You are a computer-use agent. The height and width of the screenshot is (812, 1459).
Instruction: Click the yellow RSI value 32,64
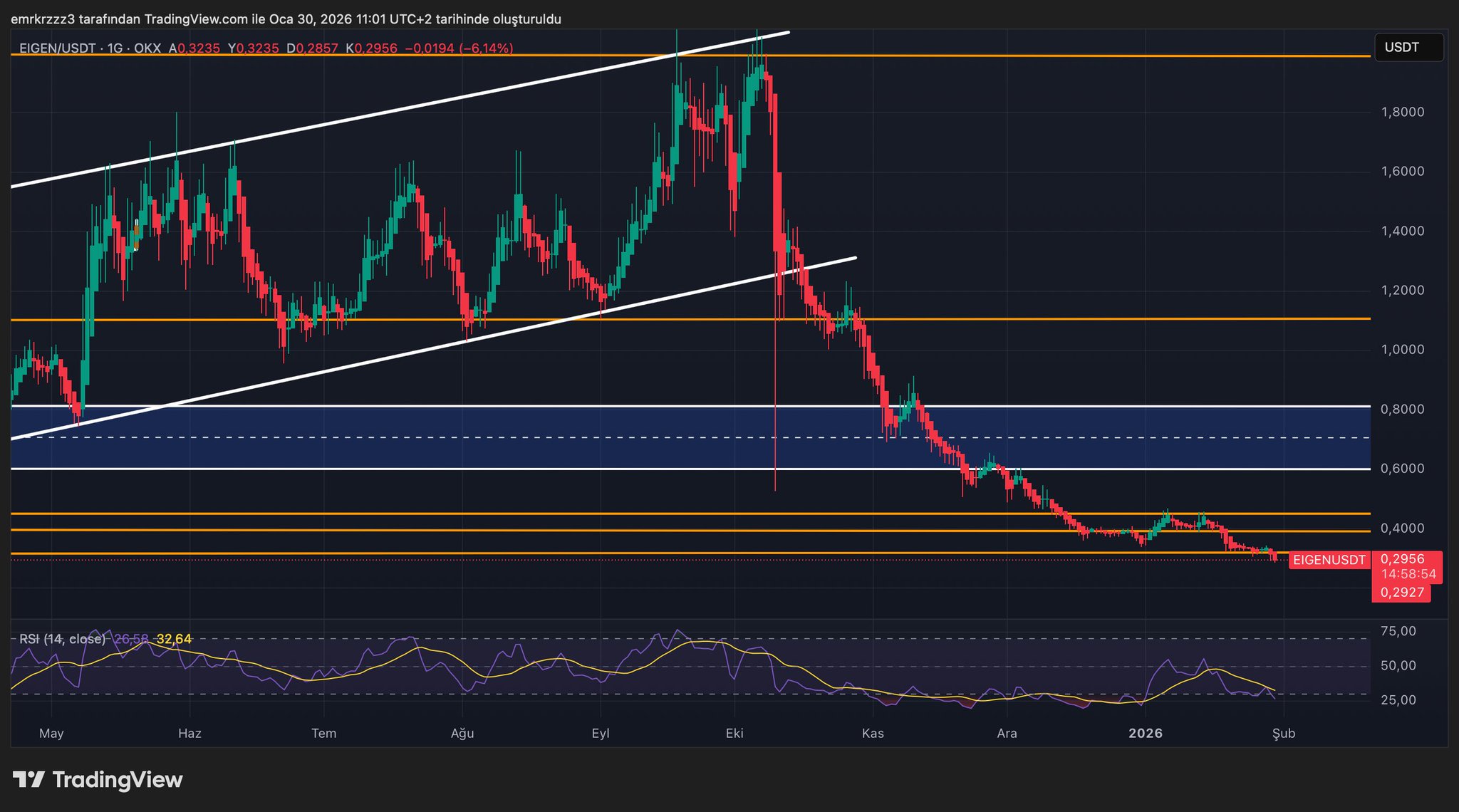pyautogui.click(x=174, y=639)
